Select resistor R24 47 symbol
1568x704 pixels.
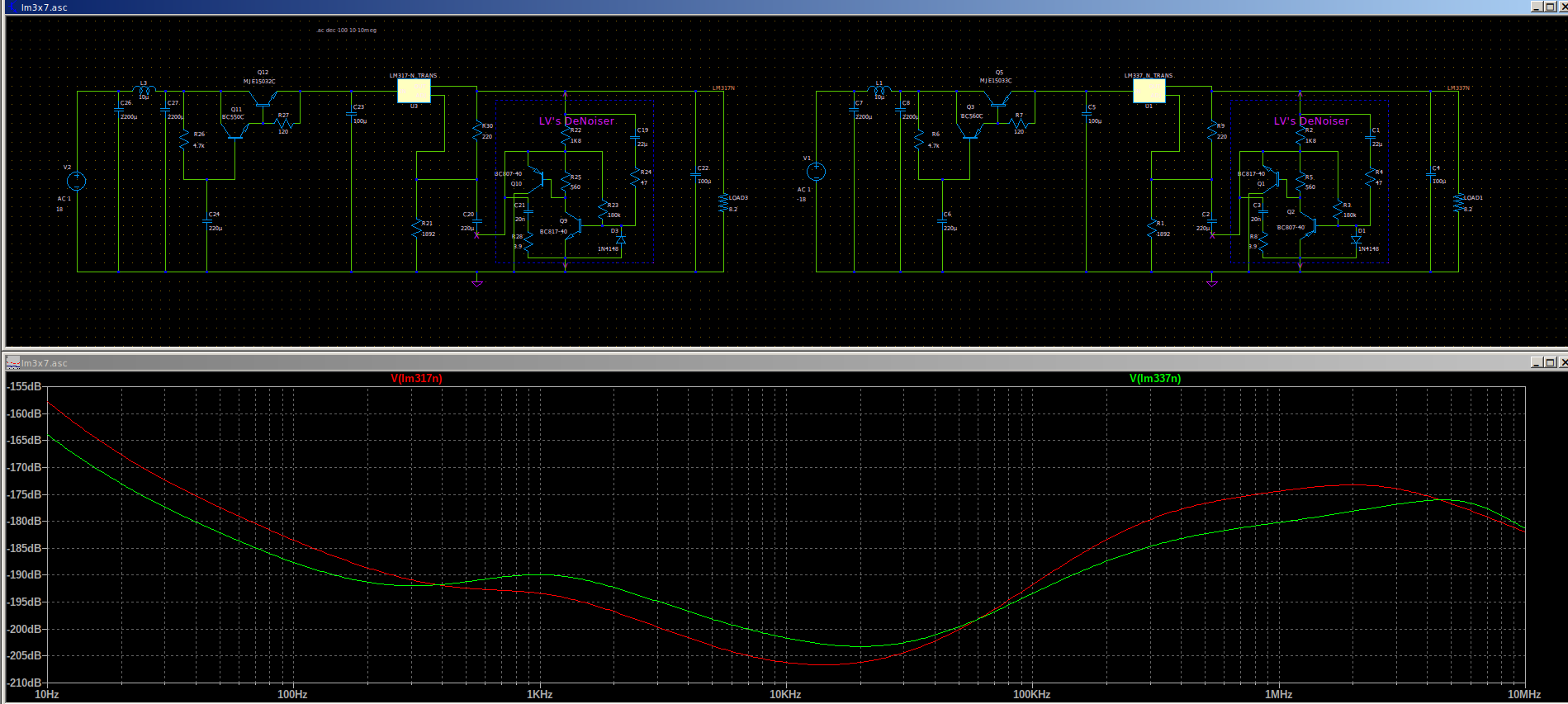point(634,177)
